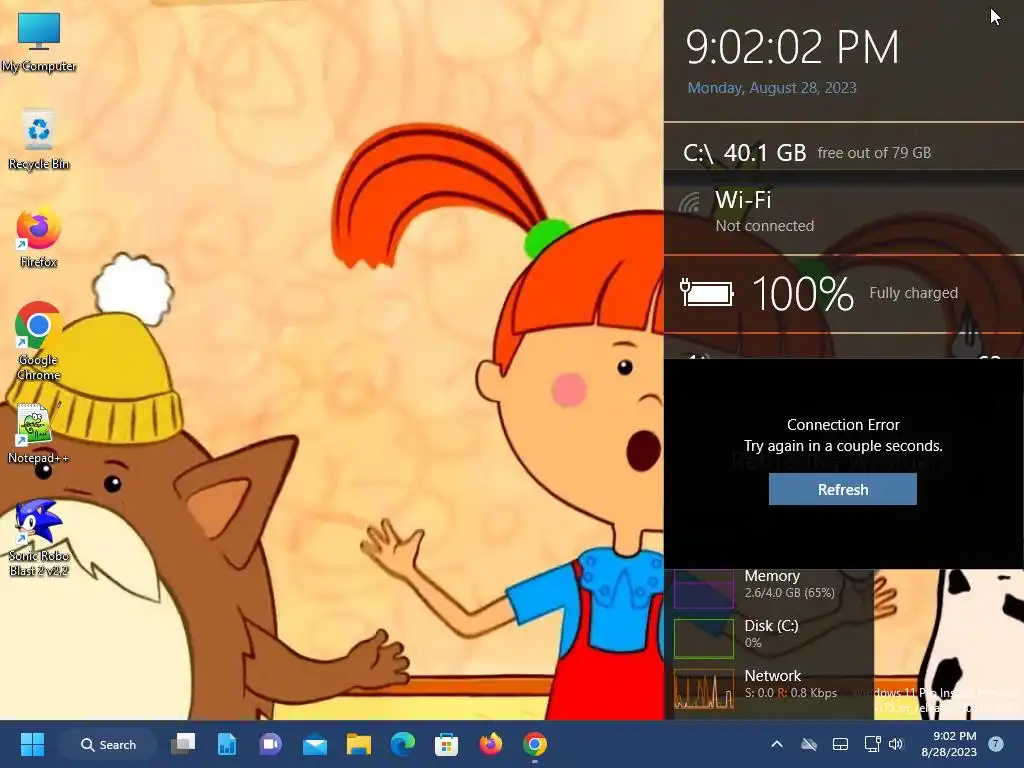Click the Network activity graph

pyautogui.click(x=703, y=689)
